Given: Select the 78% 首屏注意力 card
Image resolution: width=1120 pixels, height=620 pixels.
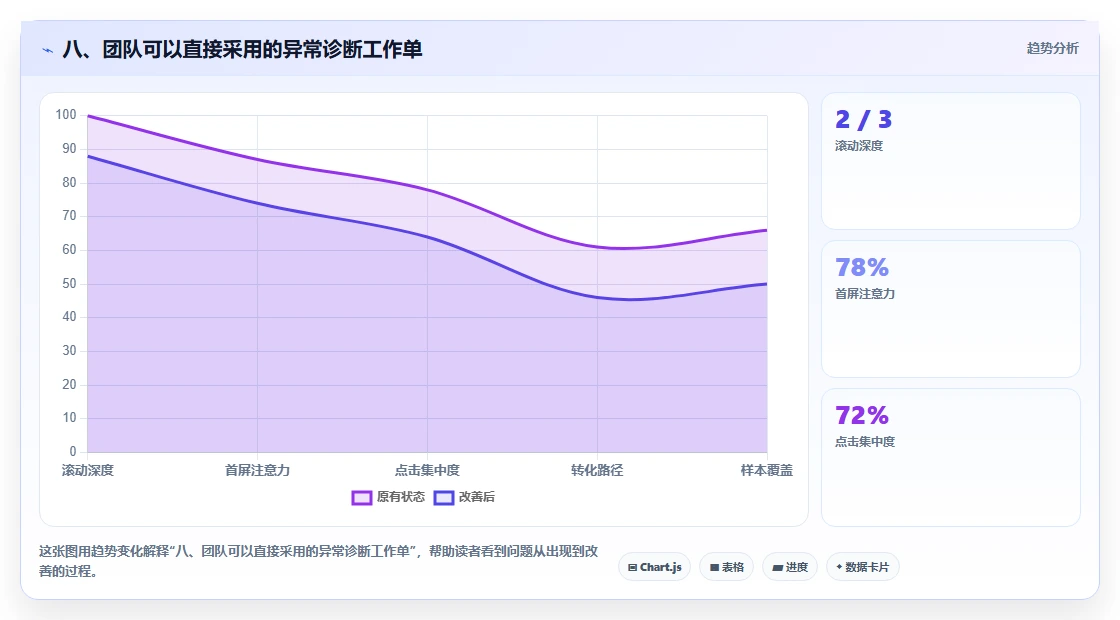Looking at the screenshot, I should click(951, 309).
